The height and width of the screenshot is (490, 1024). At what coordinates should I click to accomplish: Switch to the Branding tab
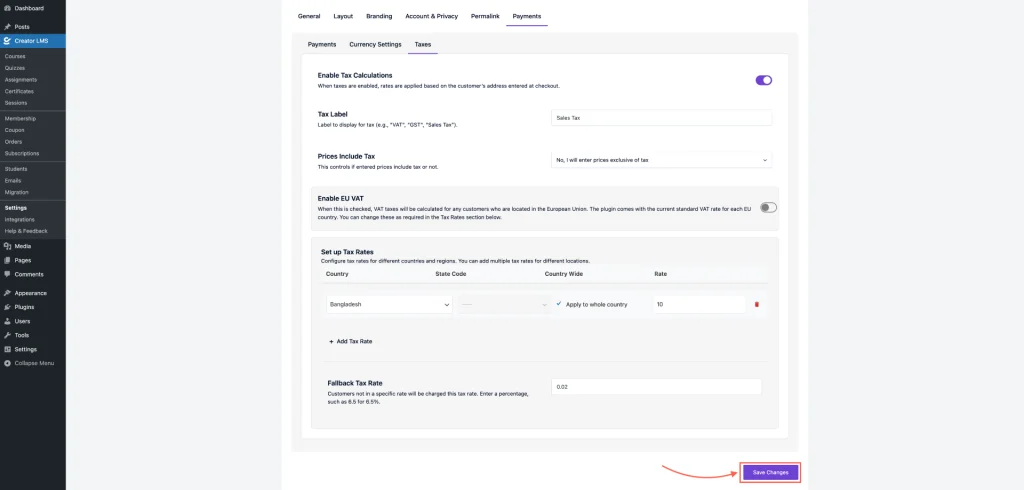[x=379, y=16]
